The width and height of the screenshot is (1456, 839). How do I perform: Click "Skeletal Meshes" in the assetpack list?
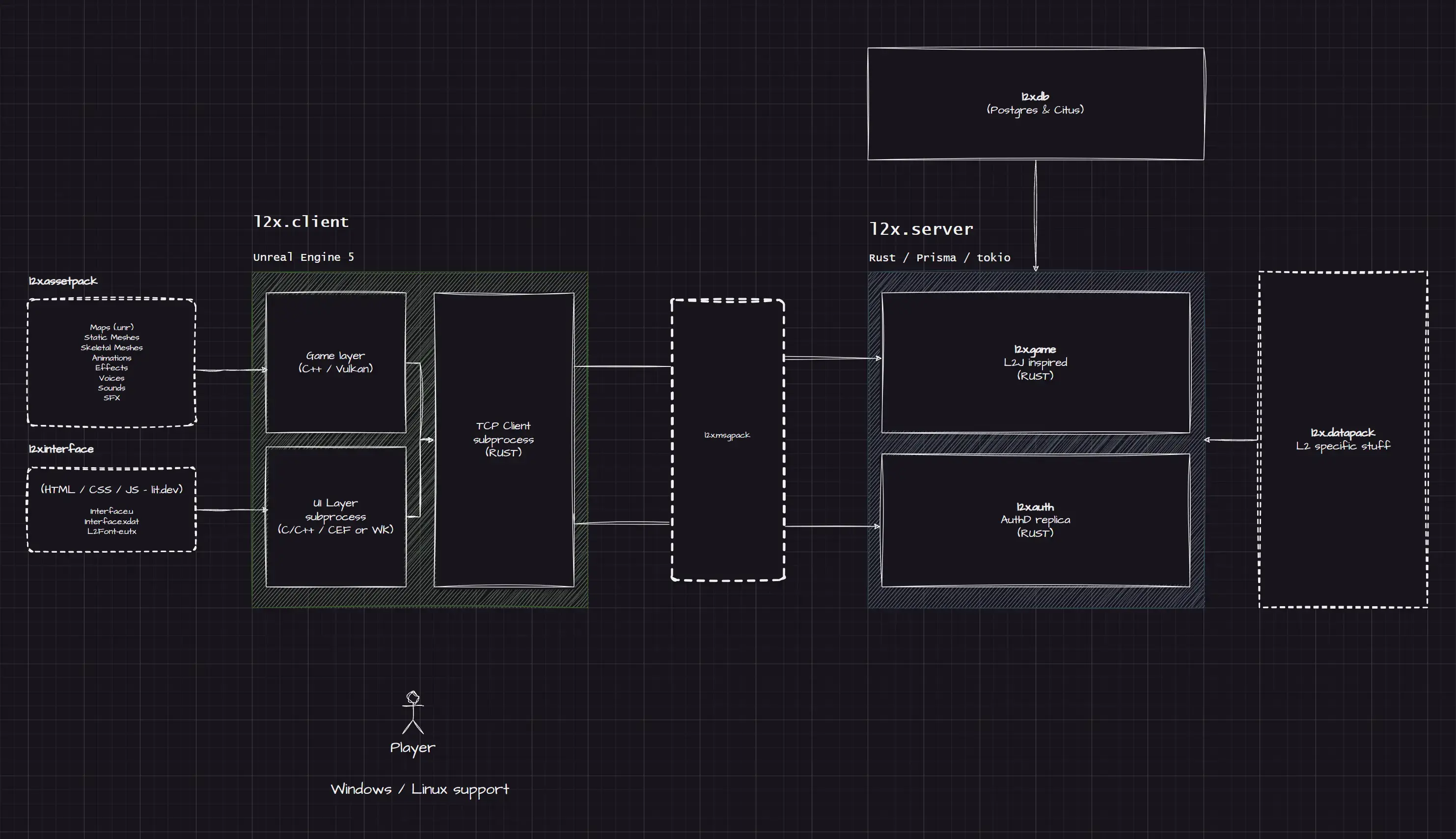pos(112,347)
